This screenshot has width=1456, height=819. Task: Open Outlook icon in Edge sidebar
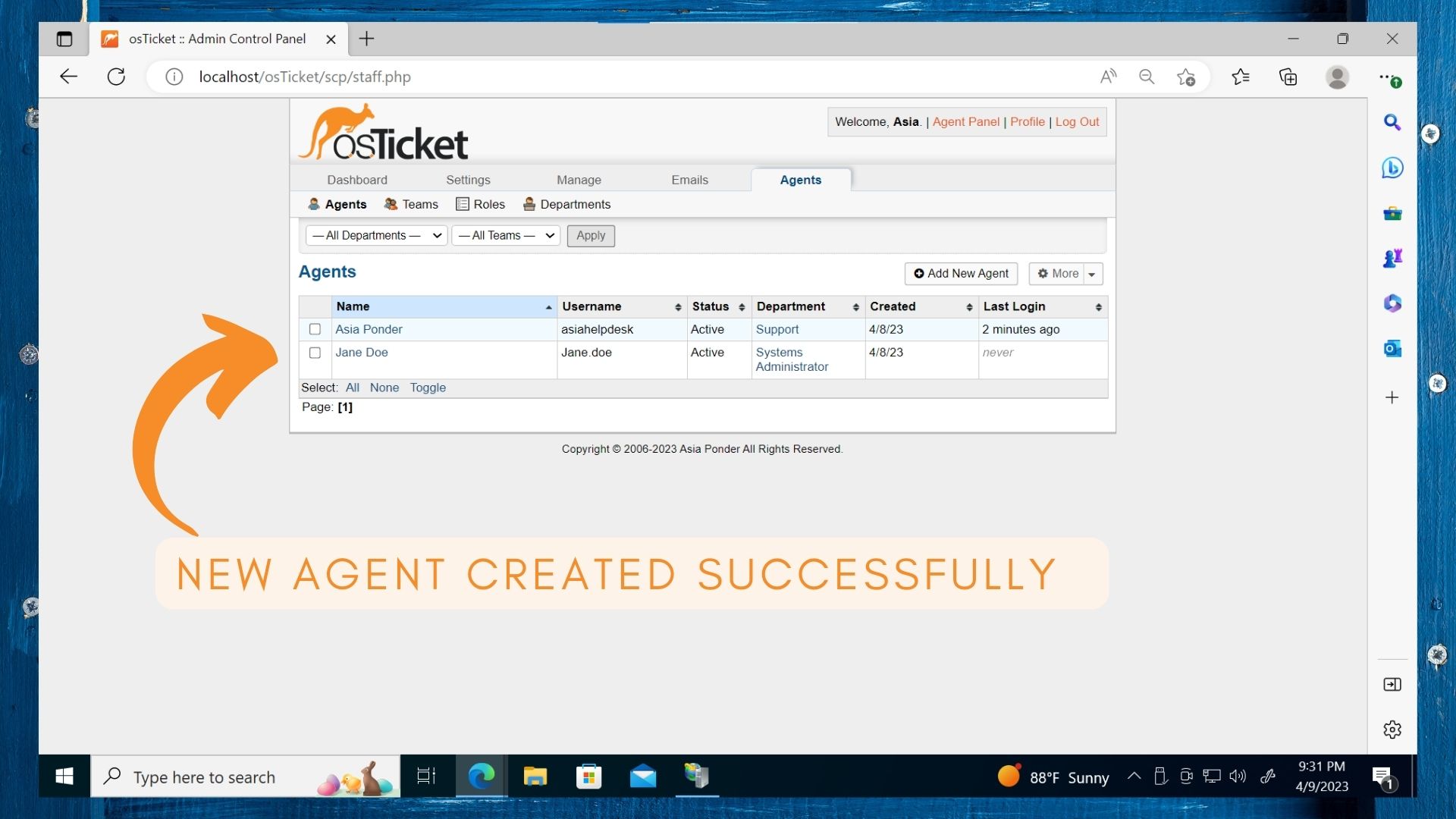[x=1392, y=349]
